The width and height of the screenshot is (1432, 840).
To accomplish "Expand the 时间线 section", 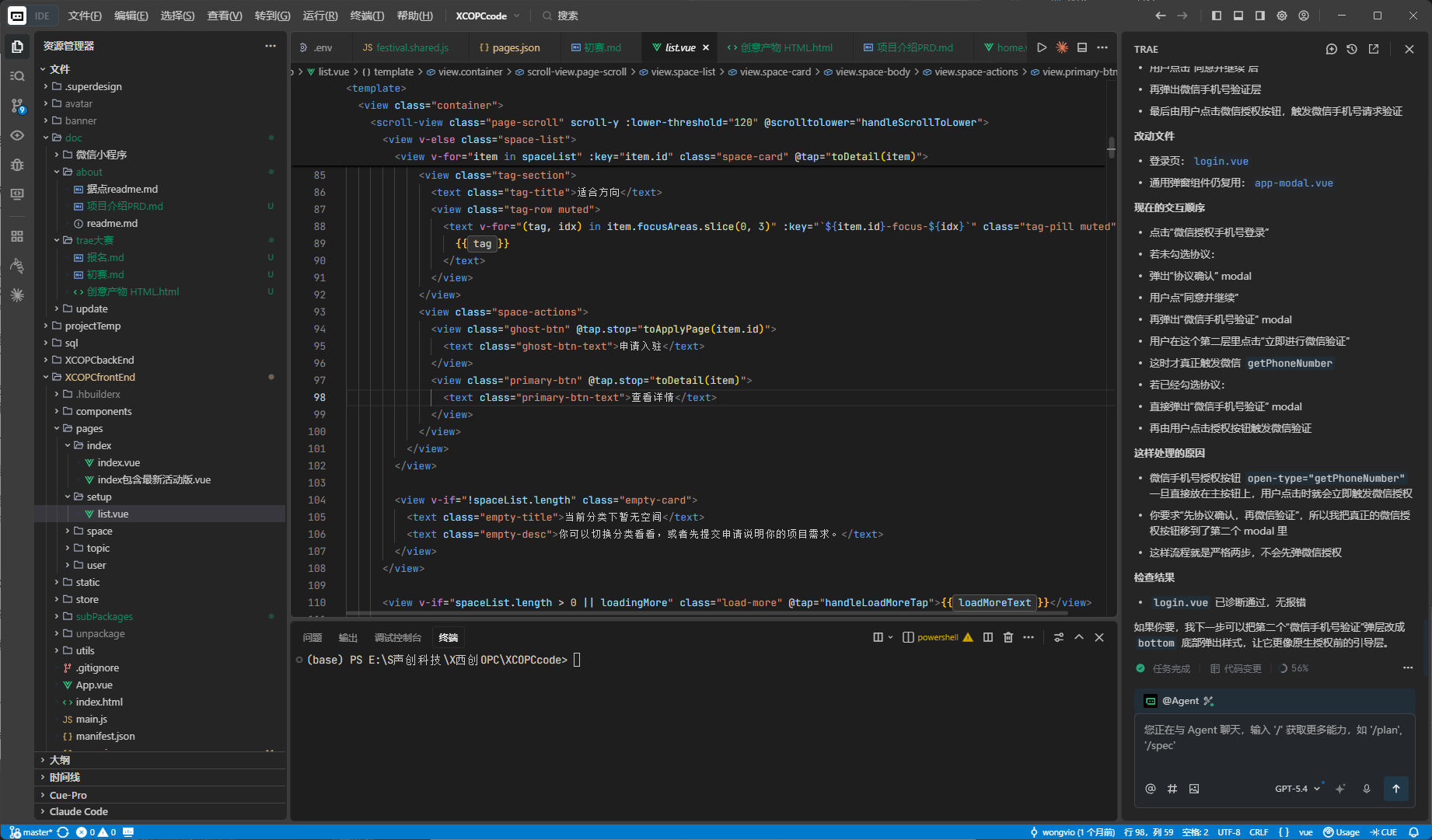I will click(65, 777).
